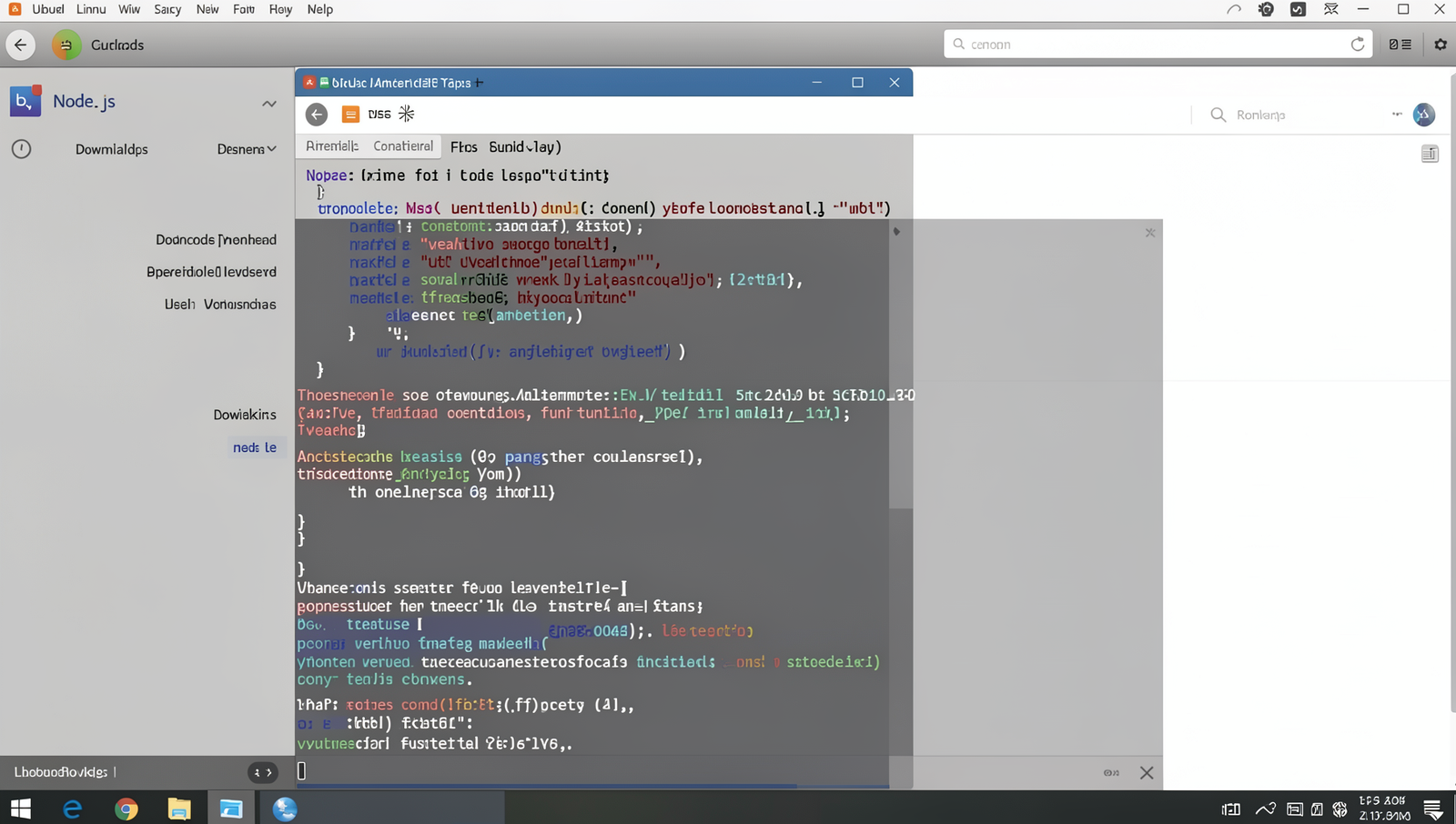
Task: Select Ueeh Vonnsnchas in the sidebar
Action: (220, 305)
